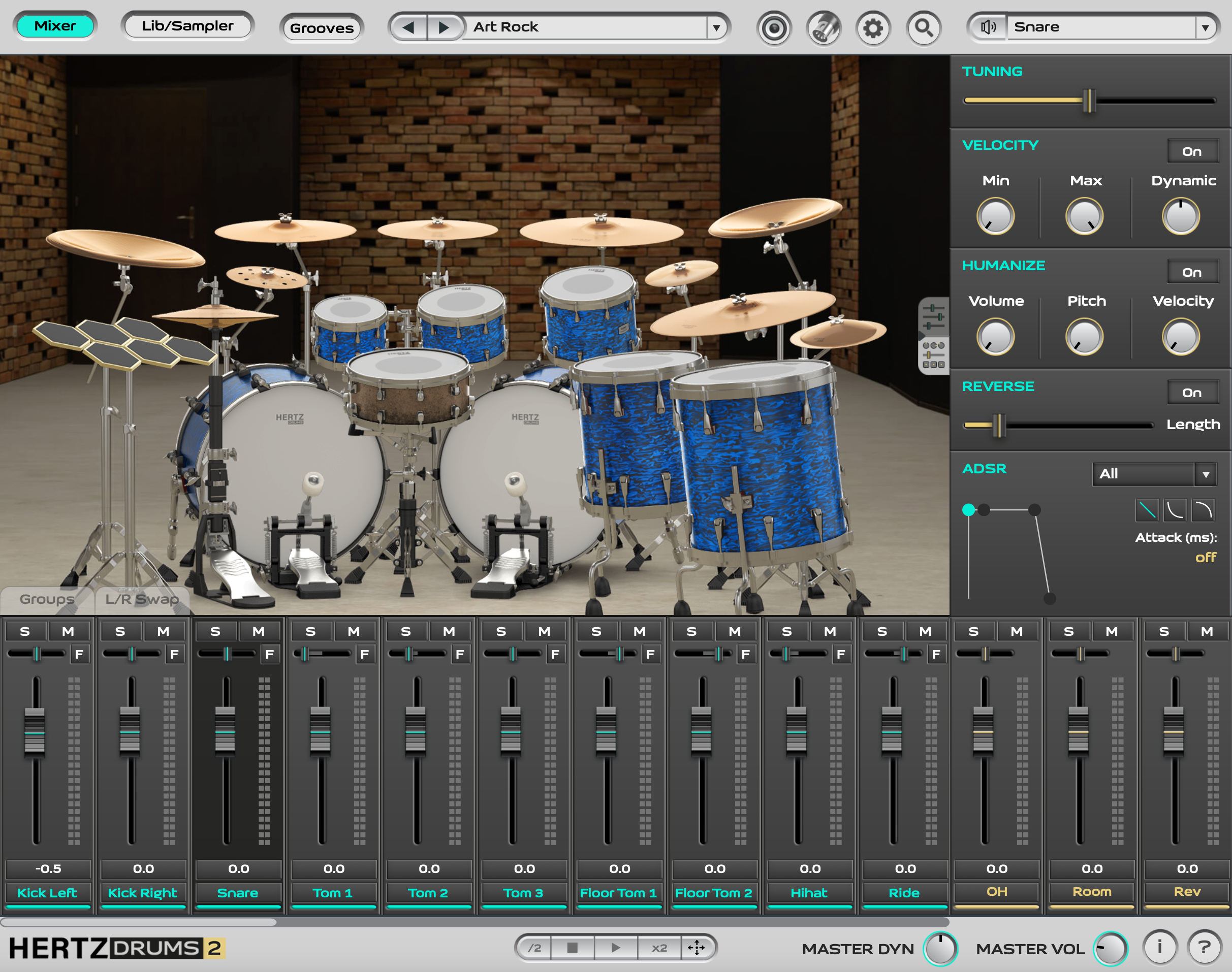
Task: Select the convex ADSR curve shape
Action: point(1203,510)
